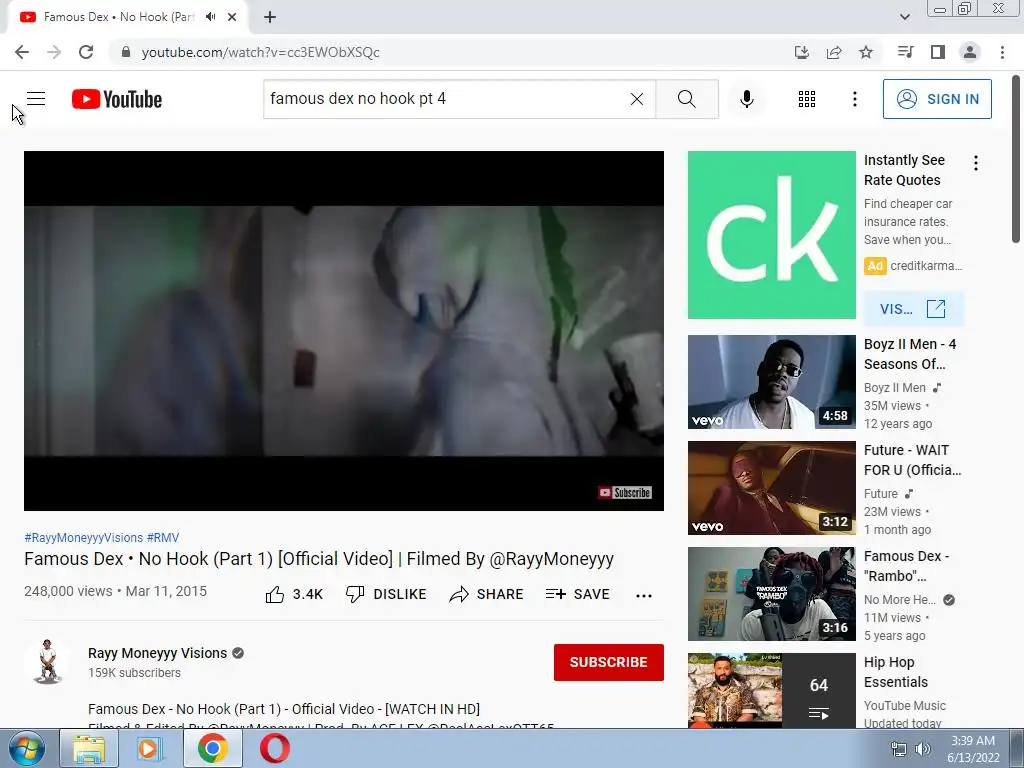Open Future - WAIT FOR U title

[912, 460]
